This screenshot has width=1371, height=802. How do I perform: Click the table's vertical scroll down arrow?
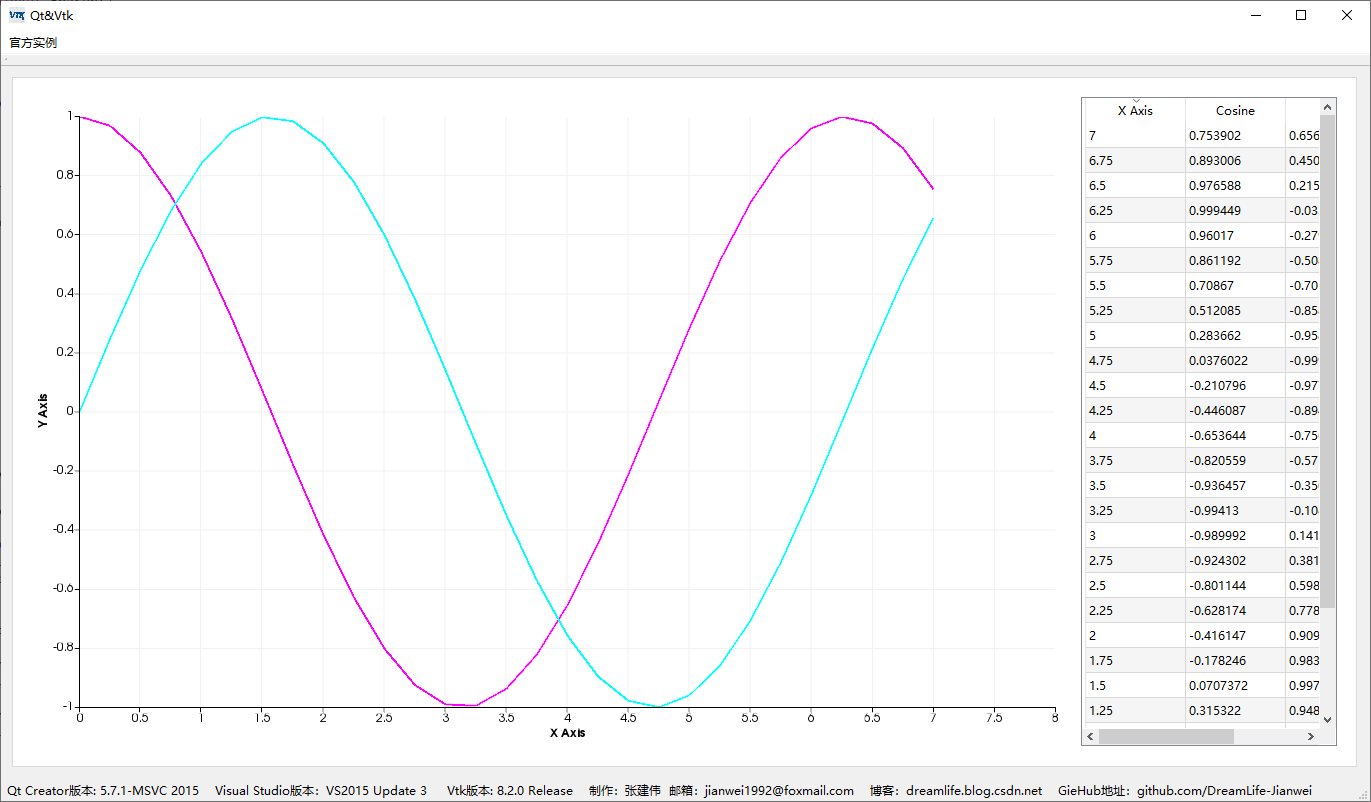point(1328,718)
